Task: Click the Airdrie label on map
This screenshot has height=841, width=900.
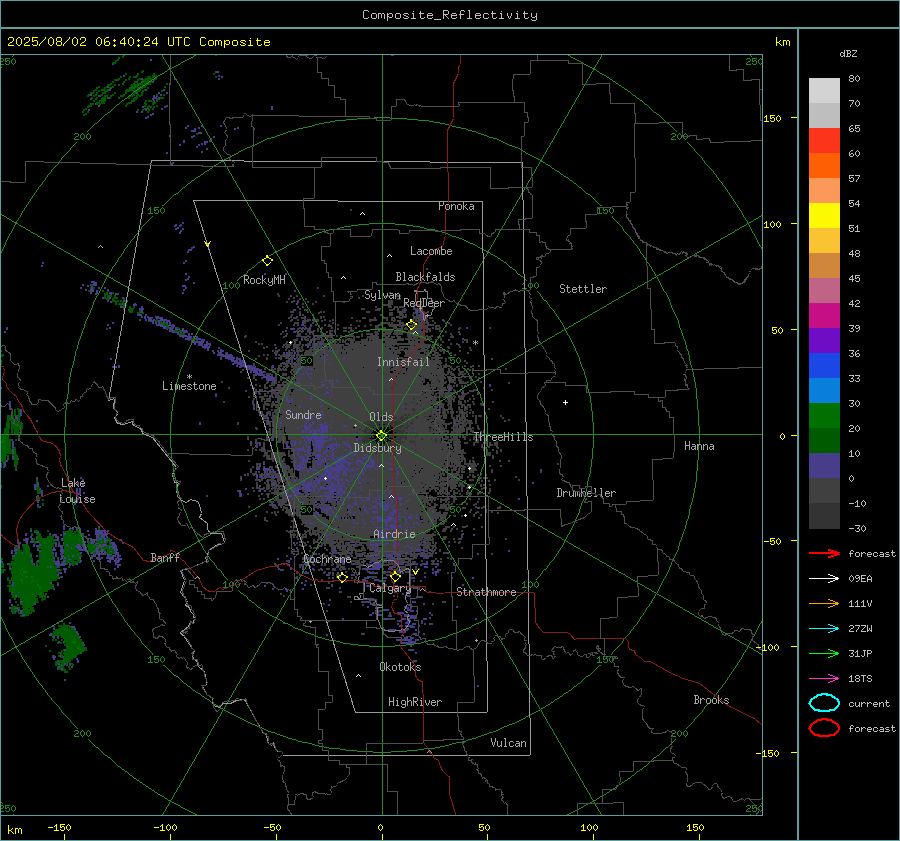Action: 394,534
